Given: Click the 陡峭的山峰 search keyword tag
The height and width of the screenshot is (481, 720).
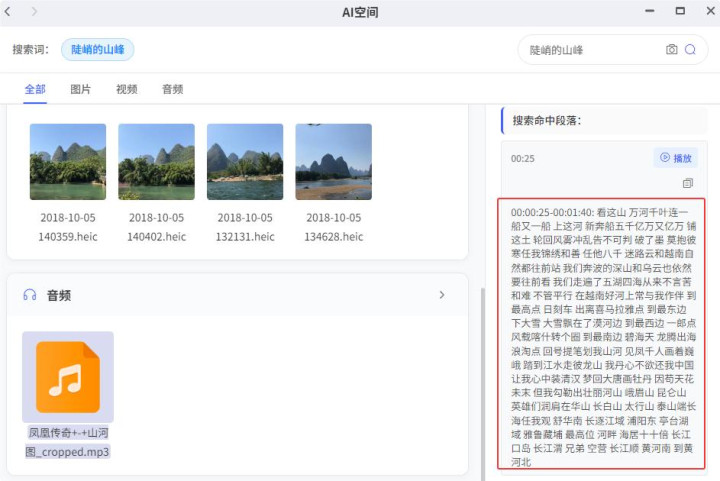Looking at the screenshot, I should [97, 50].
